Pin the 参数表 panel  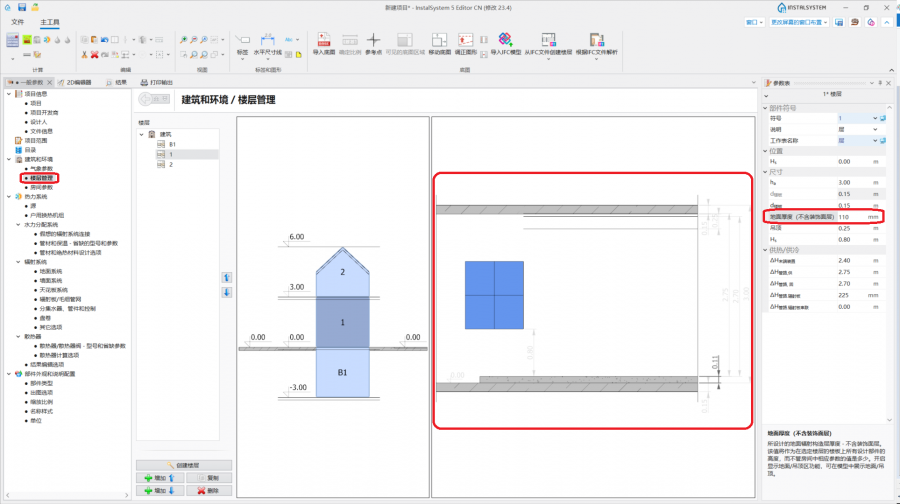pyautogui.click(x=880, y=83)
